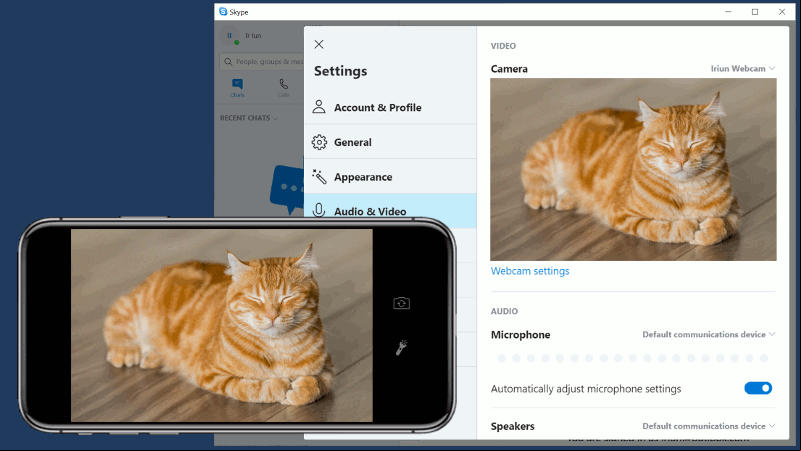Expand the Microphone device dropdown

click(x=709, y=335)
